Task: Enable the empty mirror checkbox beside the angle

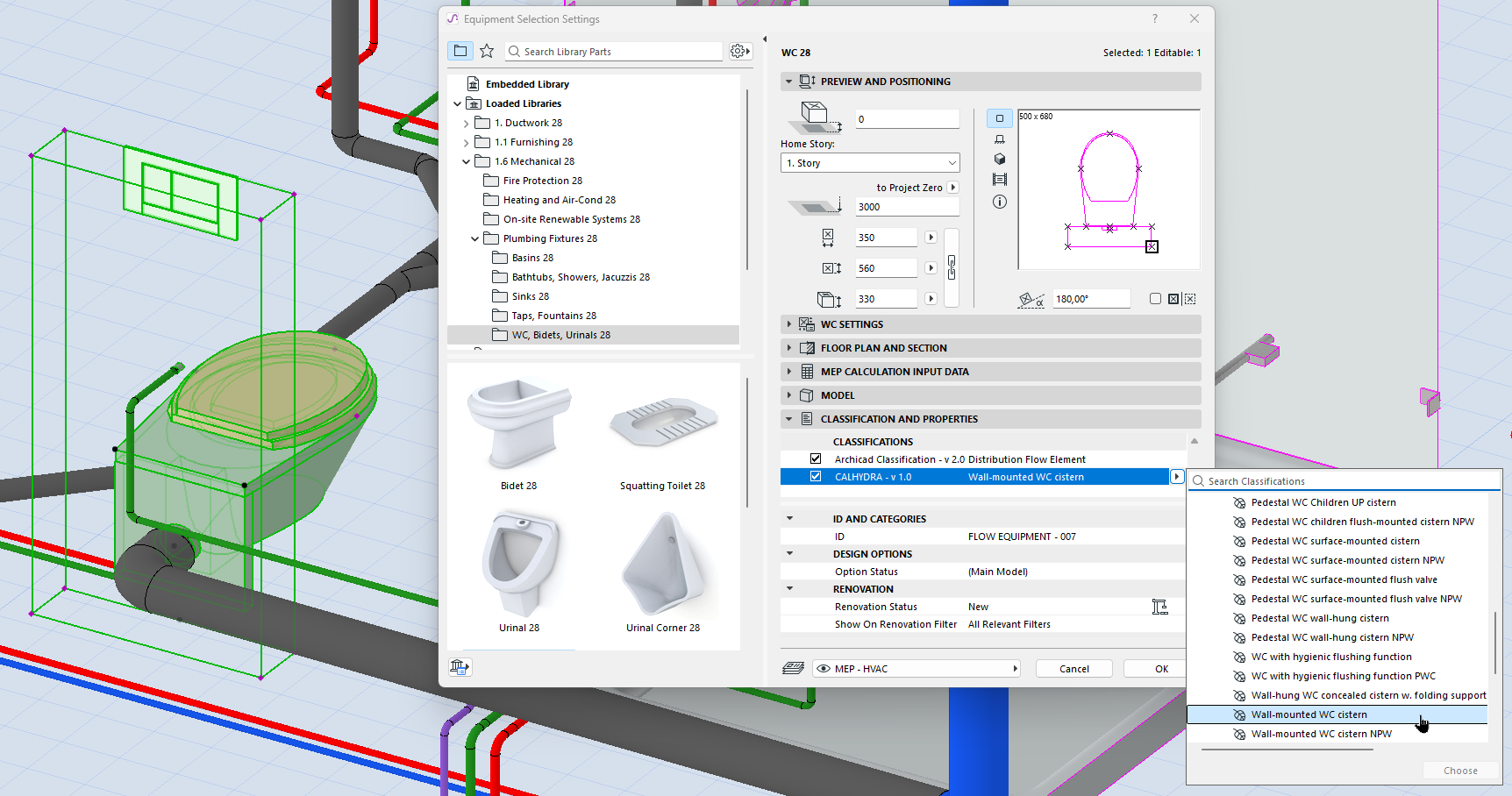Action: coord(1155,299)
